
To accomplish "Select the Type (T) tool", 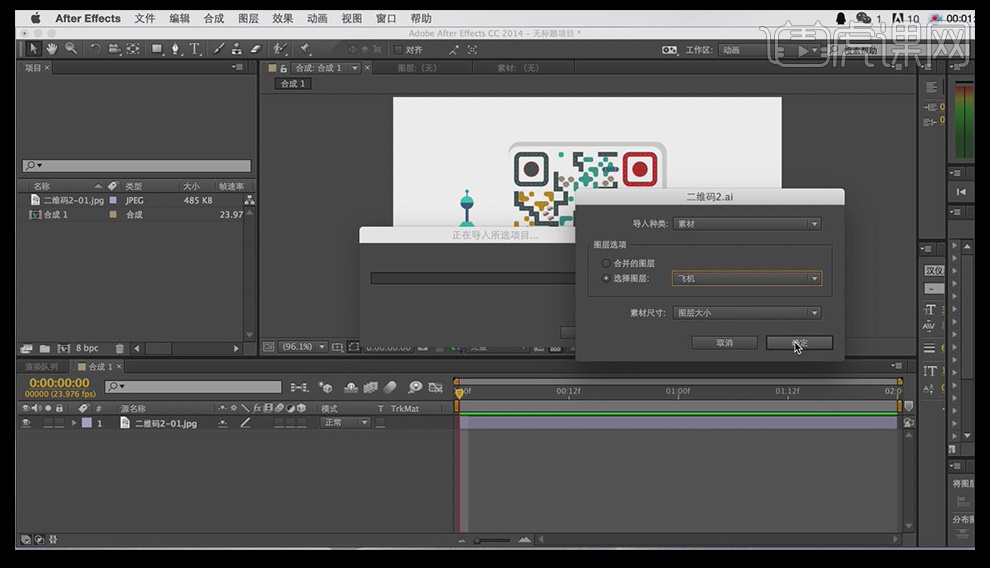I will click(x=194, y=48).
